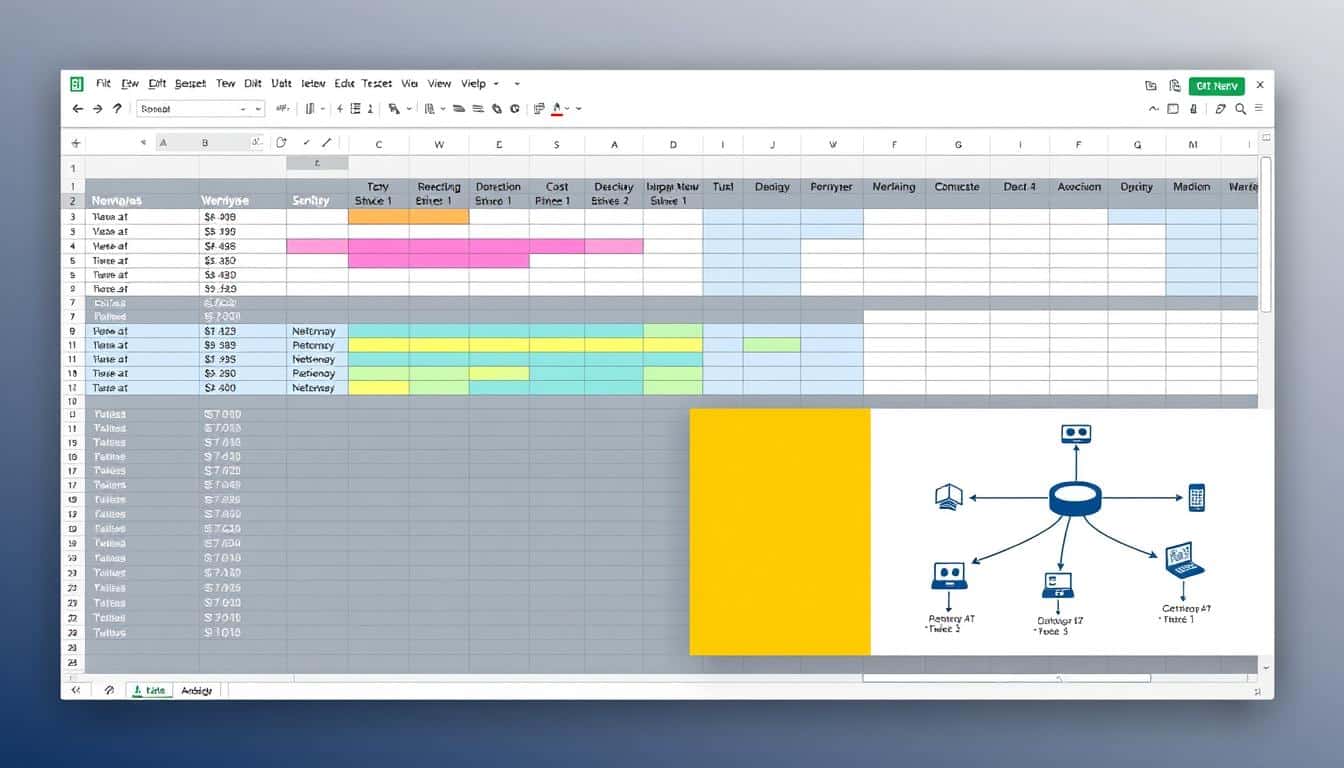Click the back arrow in the toolbar
This screenshot has height=768, width=1344.
pos(78,109)
